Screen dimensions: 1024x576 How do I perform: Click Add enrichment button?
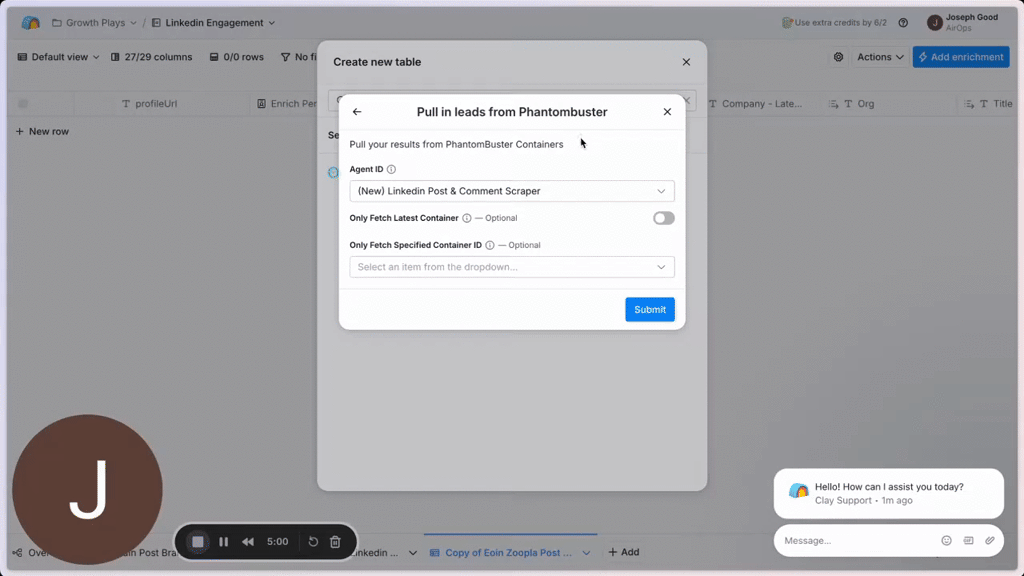(961, 57)
